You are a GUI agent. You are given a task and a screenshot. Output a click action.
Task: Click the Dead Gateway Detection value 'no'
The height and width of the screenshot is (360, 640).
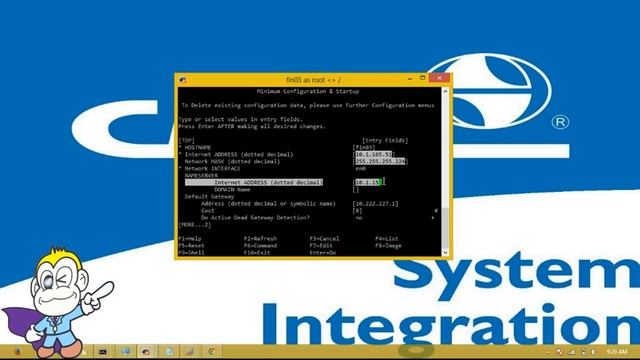[359, 218]
